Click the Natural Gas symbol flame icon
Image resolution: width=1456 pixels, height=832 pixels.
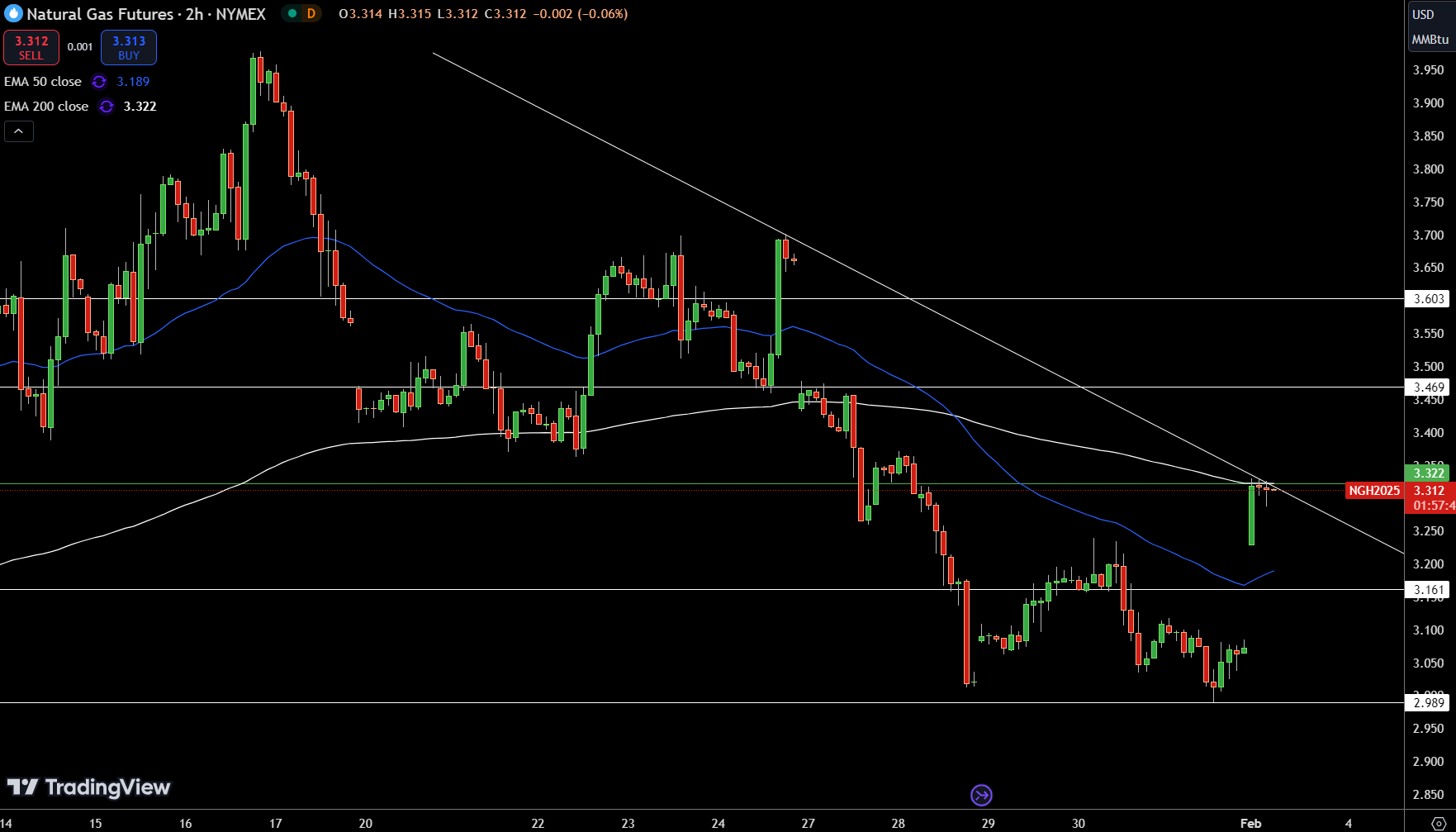coord(13,14)
